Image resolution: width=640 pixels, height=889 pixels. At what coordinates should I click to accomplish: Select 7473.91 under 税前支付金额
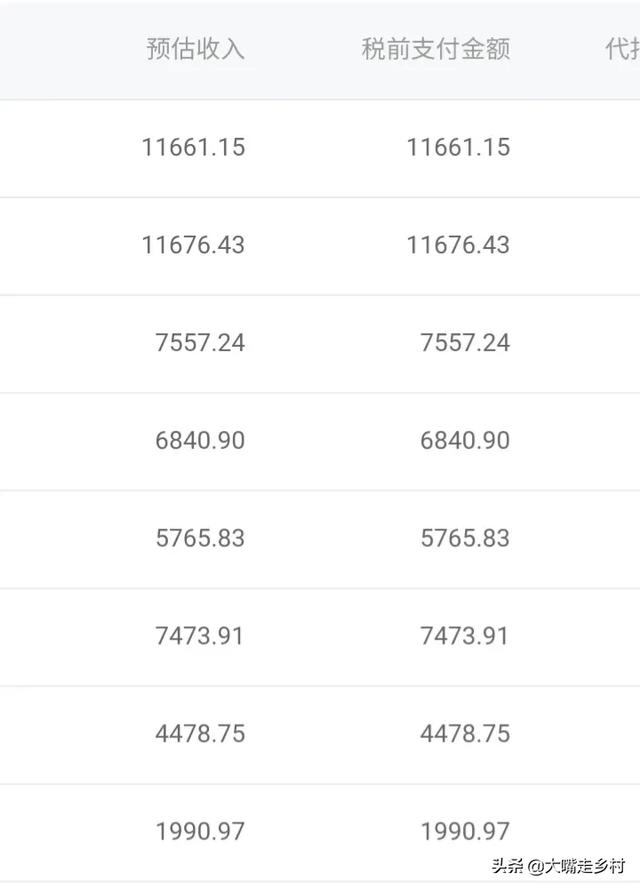pos(464,636)
